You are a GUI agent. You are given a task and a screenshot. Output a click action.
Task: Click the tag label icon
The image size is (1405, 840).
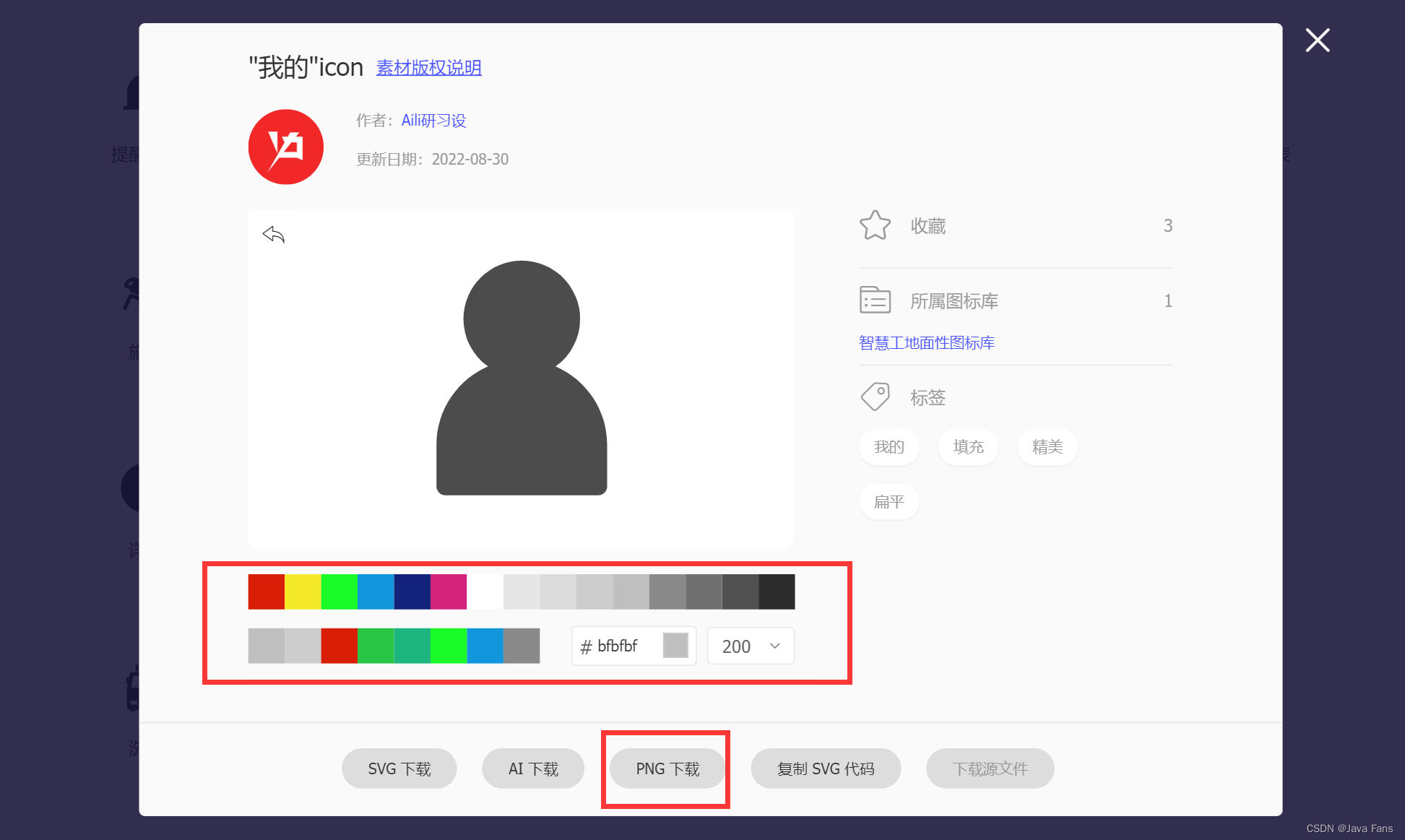click(x=875, y=397)
